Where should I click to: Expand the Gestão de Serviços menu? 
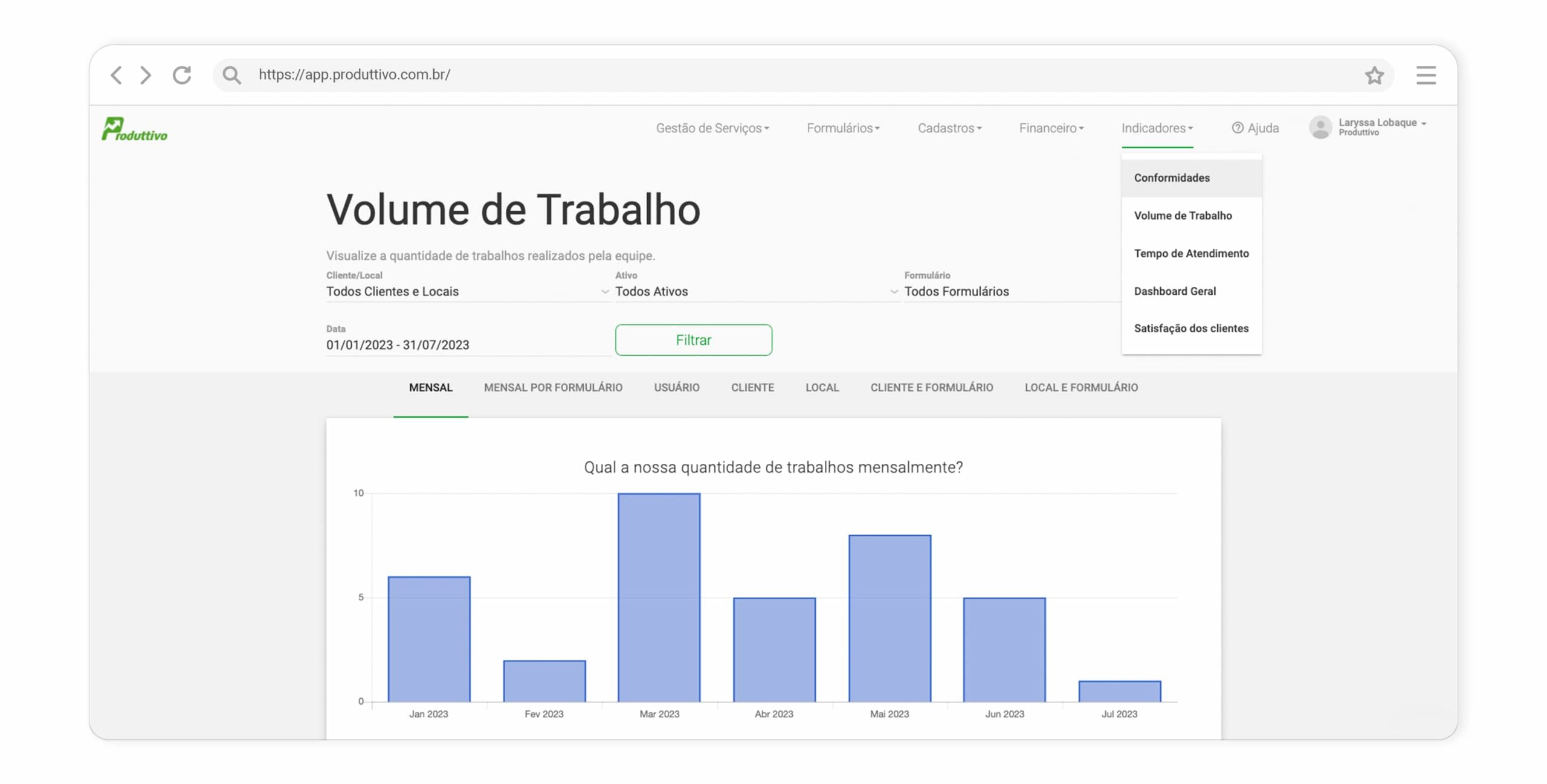712,127
